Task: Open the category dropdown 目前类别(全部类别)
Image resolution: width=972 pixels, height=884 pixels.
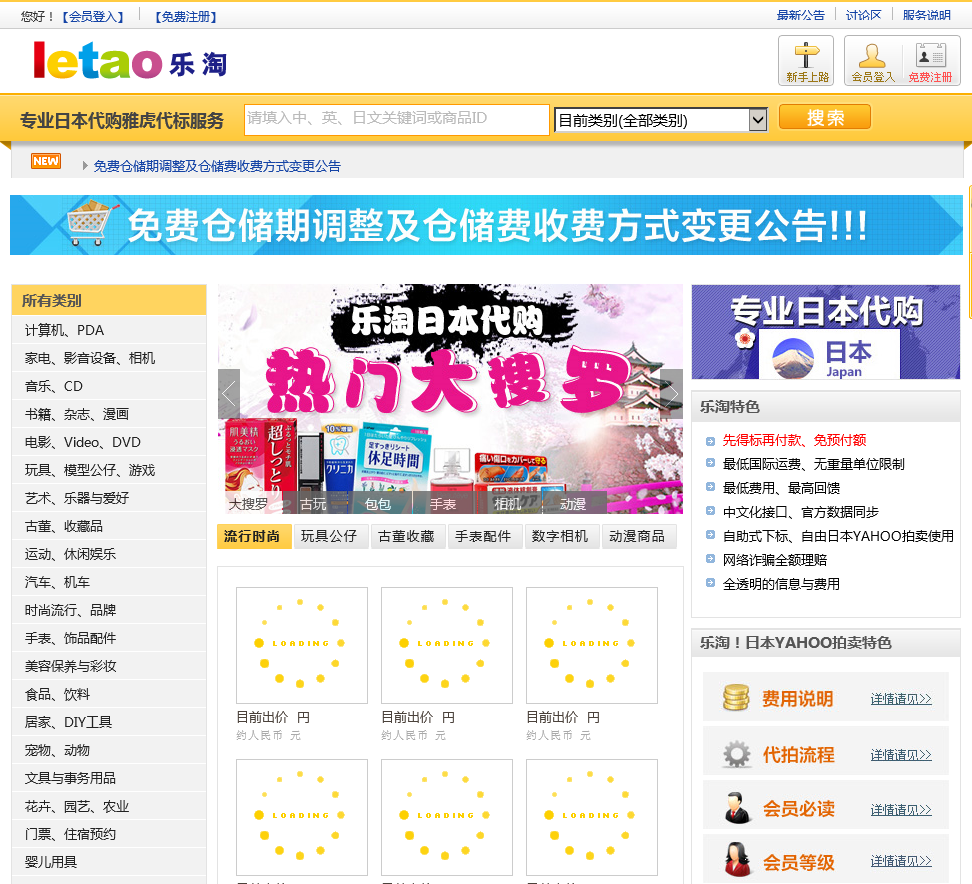Action: (661, 120)
